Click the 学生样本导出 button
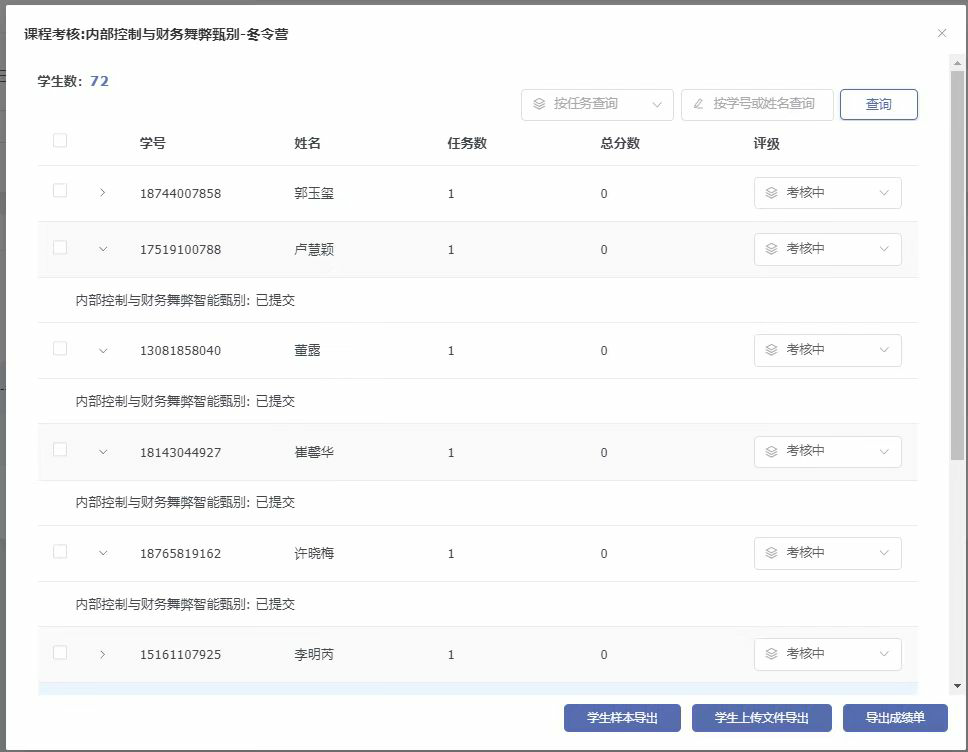 [x=622, y=718]
